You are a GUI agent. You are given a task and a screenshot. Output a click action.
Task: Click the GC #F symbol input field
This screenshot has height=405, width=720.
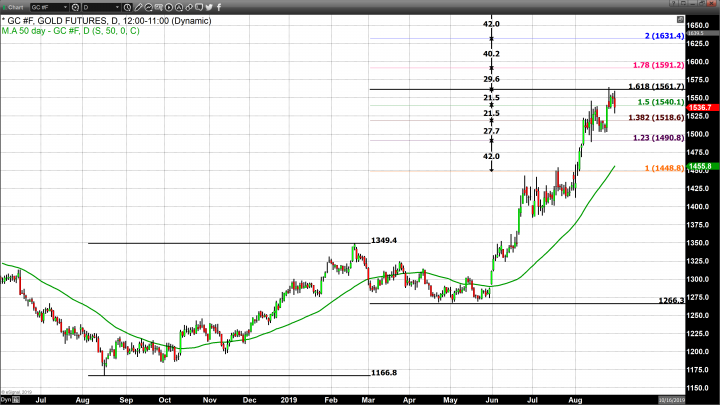(42, 6)
